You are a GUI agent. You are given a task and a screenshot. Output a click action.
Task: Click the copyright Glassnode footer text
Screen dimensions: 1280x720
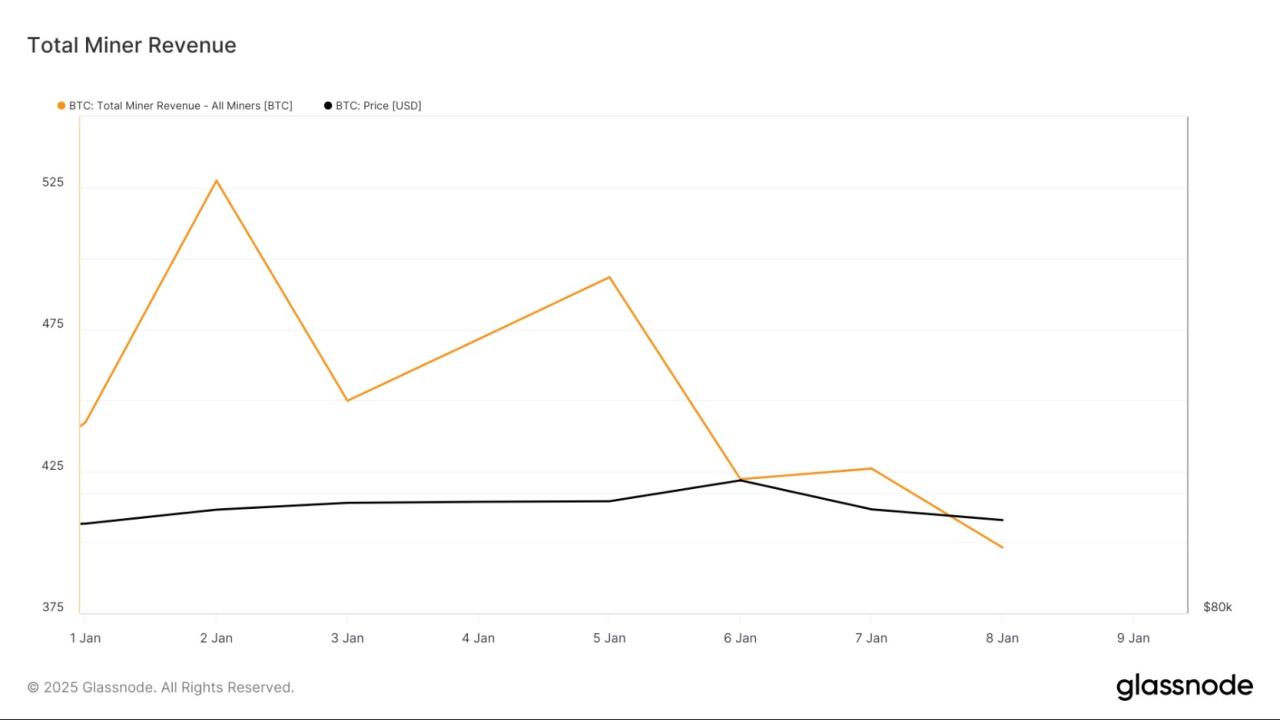point(160,687)
